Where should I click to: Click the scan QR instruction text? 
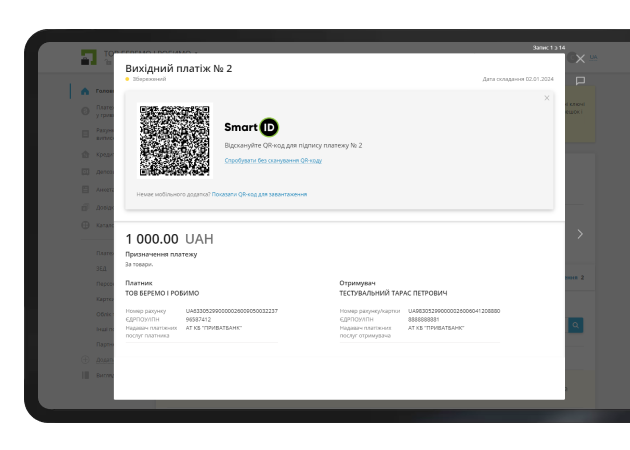293,145
